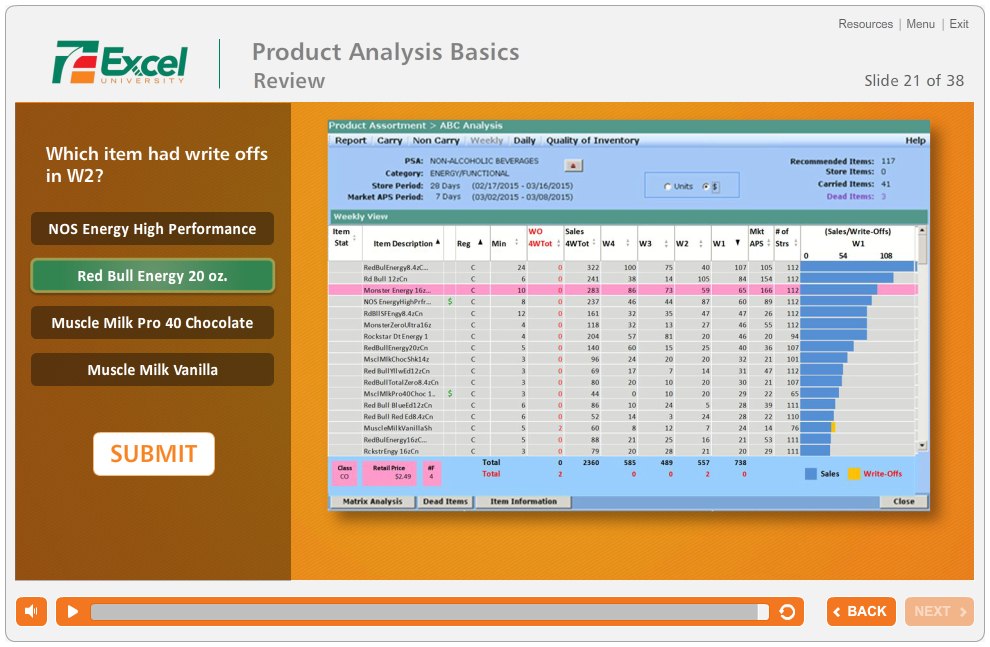Image resolution: width=990 pixels, height=647 pixels.
Task: Click the Reg column sort arrow
Action: [x=480, y=242]
